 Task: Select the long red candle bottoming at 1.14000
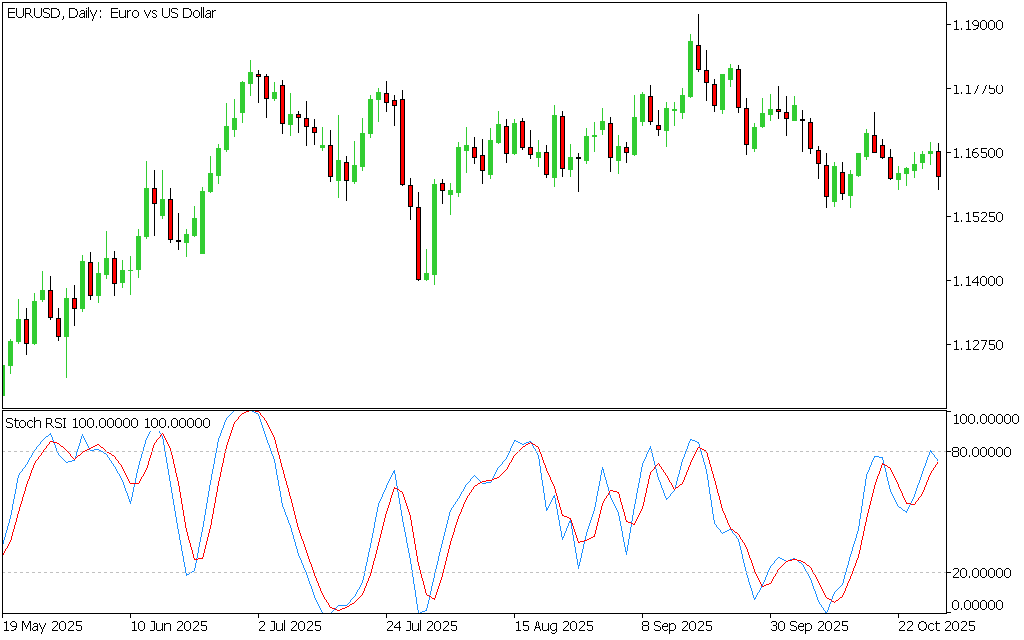point(418,242)
